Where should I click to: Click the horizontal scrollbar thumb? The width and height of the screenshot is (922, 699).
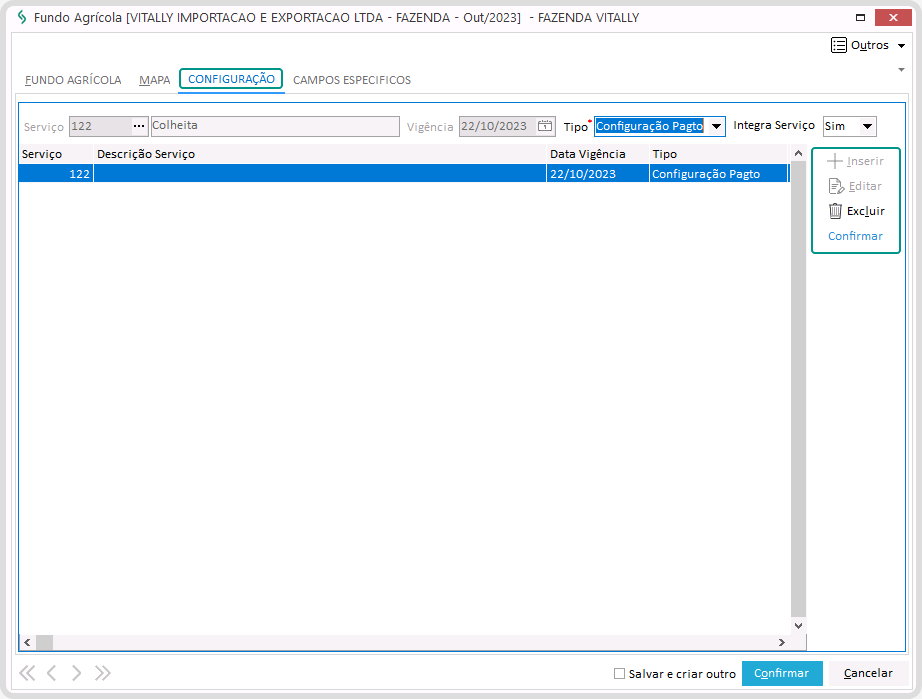(x=44, y=643)
